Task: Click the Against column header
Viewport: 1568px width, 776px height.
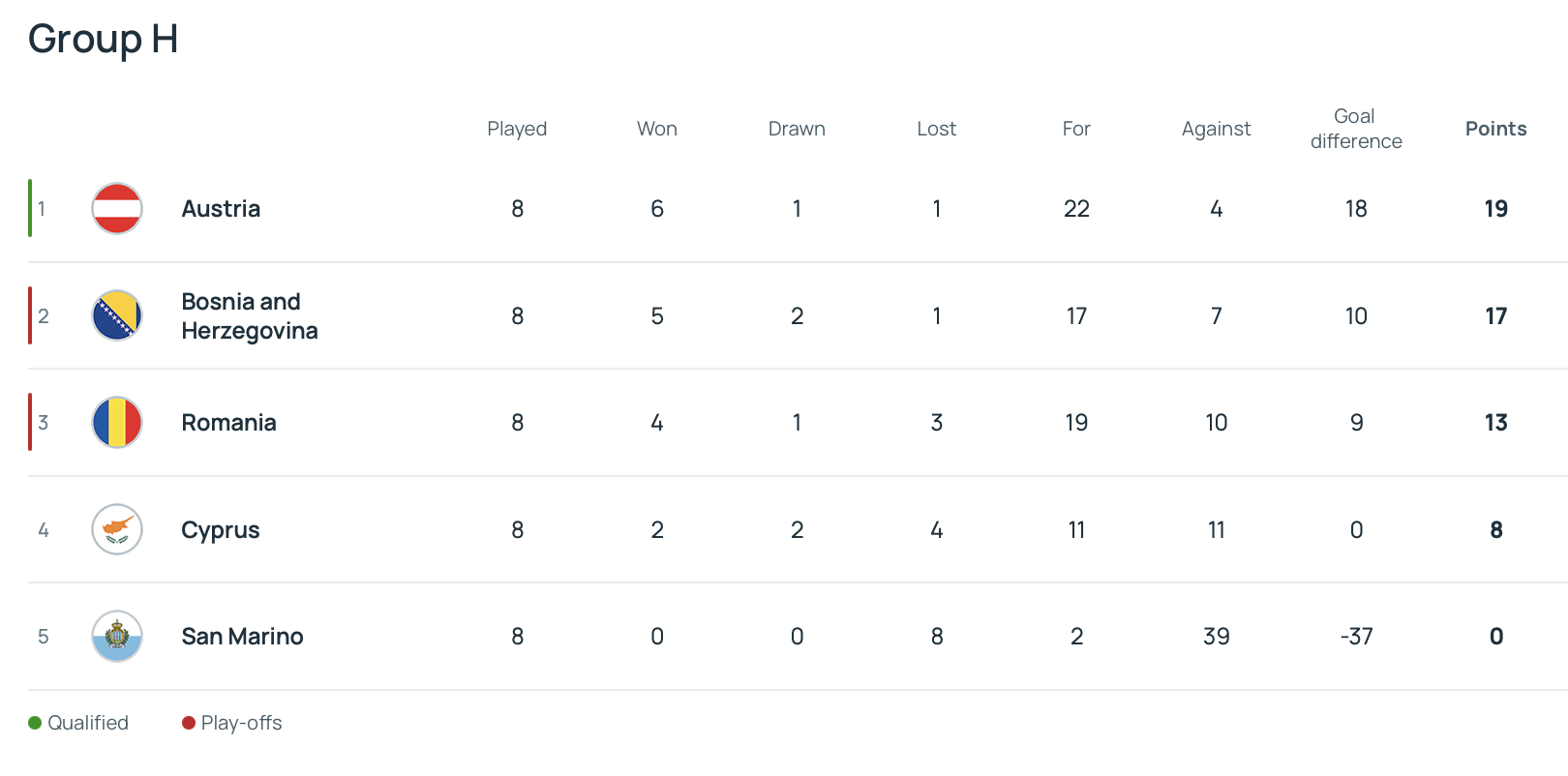Action: (x=1216, y=129)
